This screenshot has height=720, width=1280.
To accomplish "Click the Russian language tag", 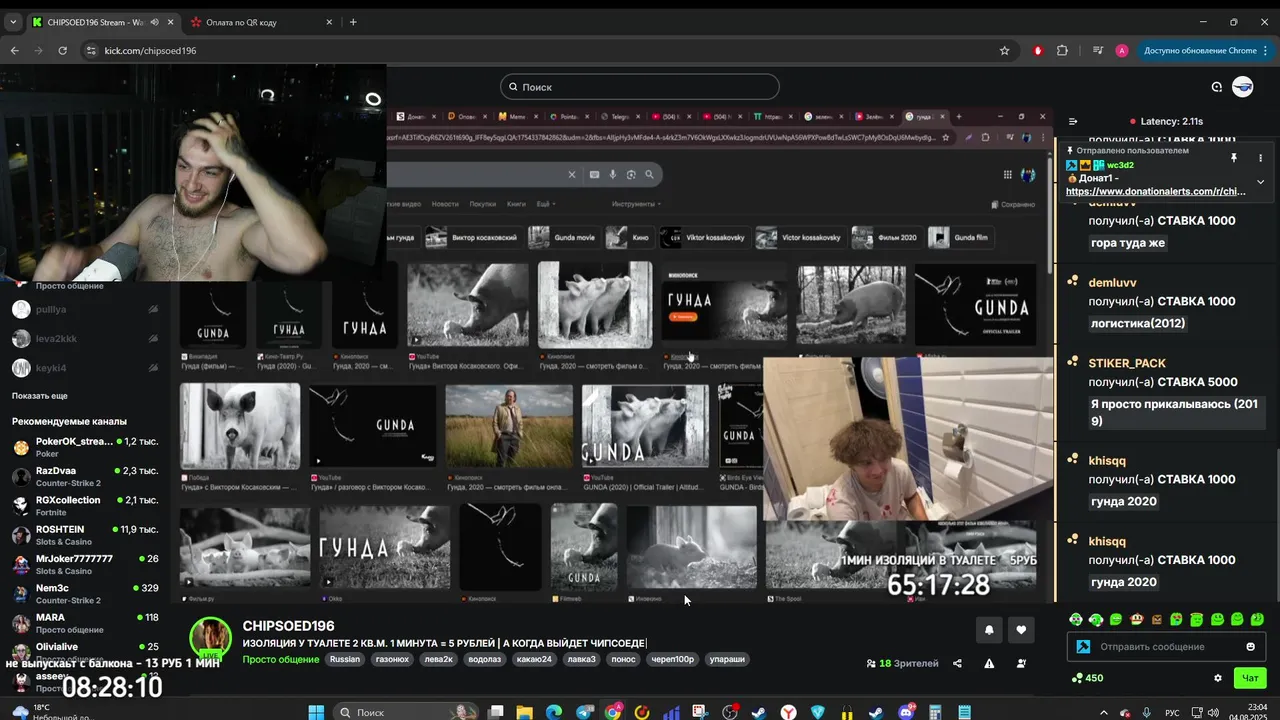I will click(x=345, y=660).
